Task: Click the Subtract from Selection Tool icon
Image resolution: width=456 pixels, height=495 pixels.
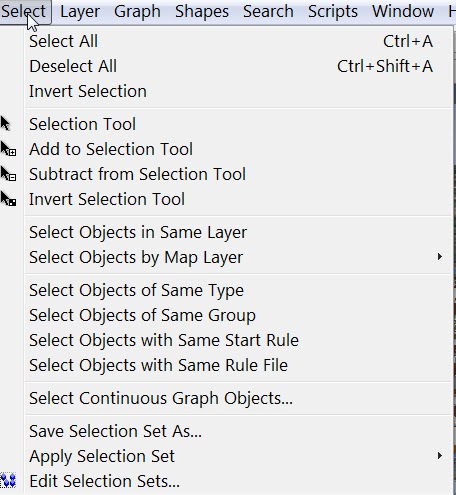Action: pos(8,173)
